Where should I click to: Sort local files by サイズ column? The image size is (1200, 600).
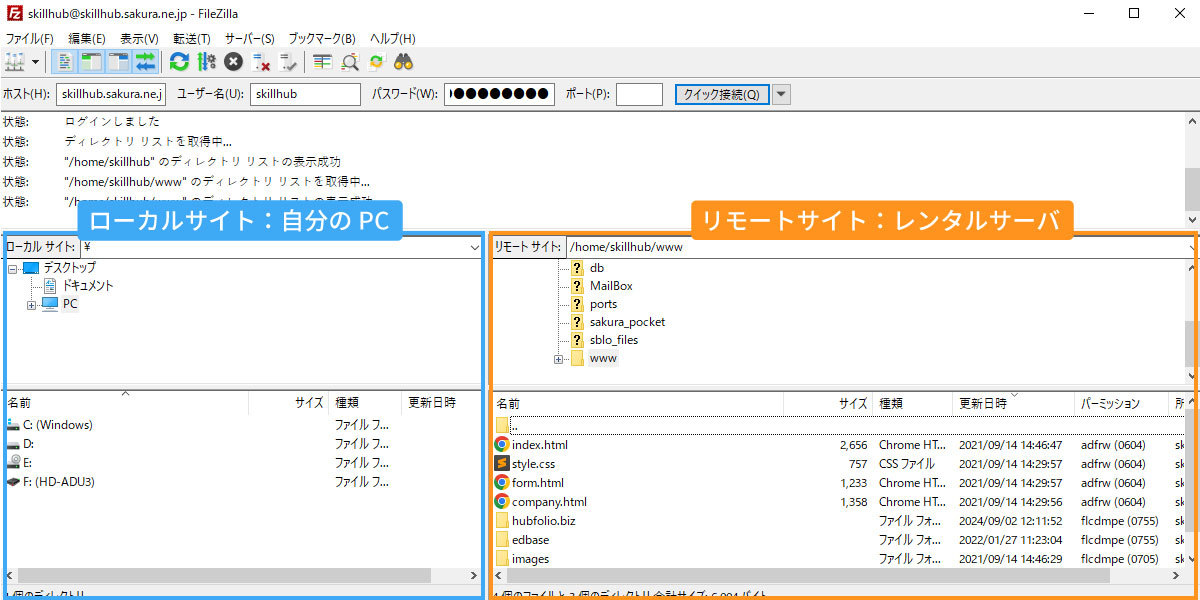point(288,403)
